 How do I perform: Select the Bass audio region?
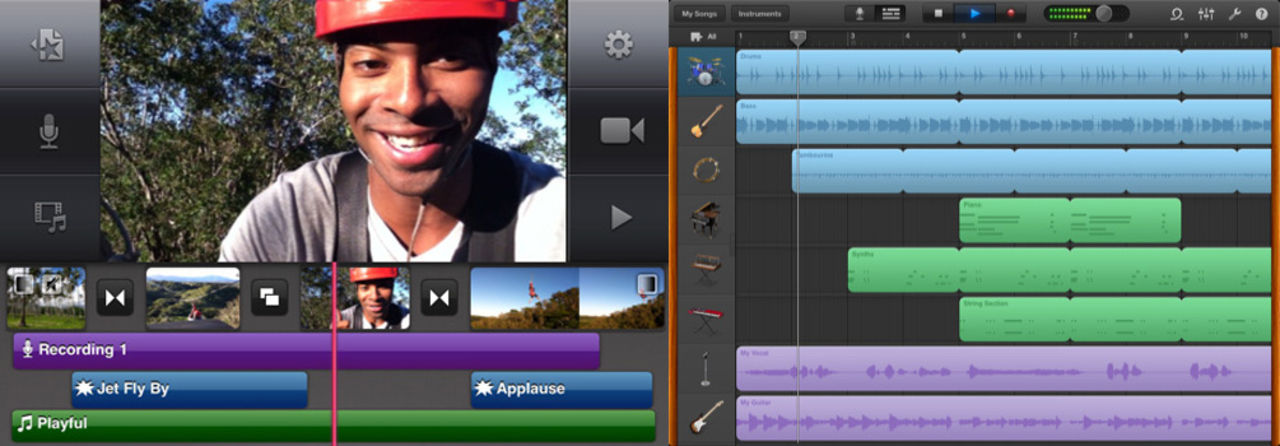coord(1004,121)
